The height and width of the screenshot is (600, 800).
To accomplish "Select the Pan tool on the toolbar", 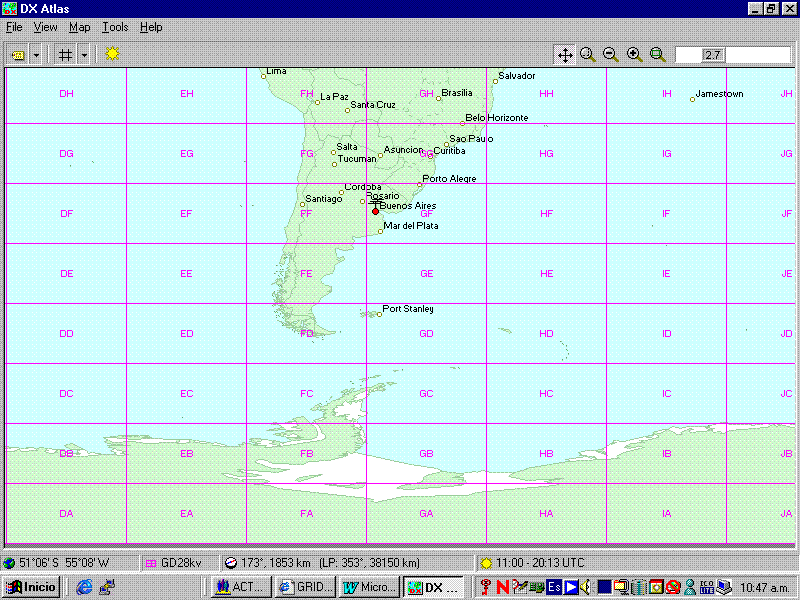I will click(x=564, y=55).
